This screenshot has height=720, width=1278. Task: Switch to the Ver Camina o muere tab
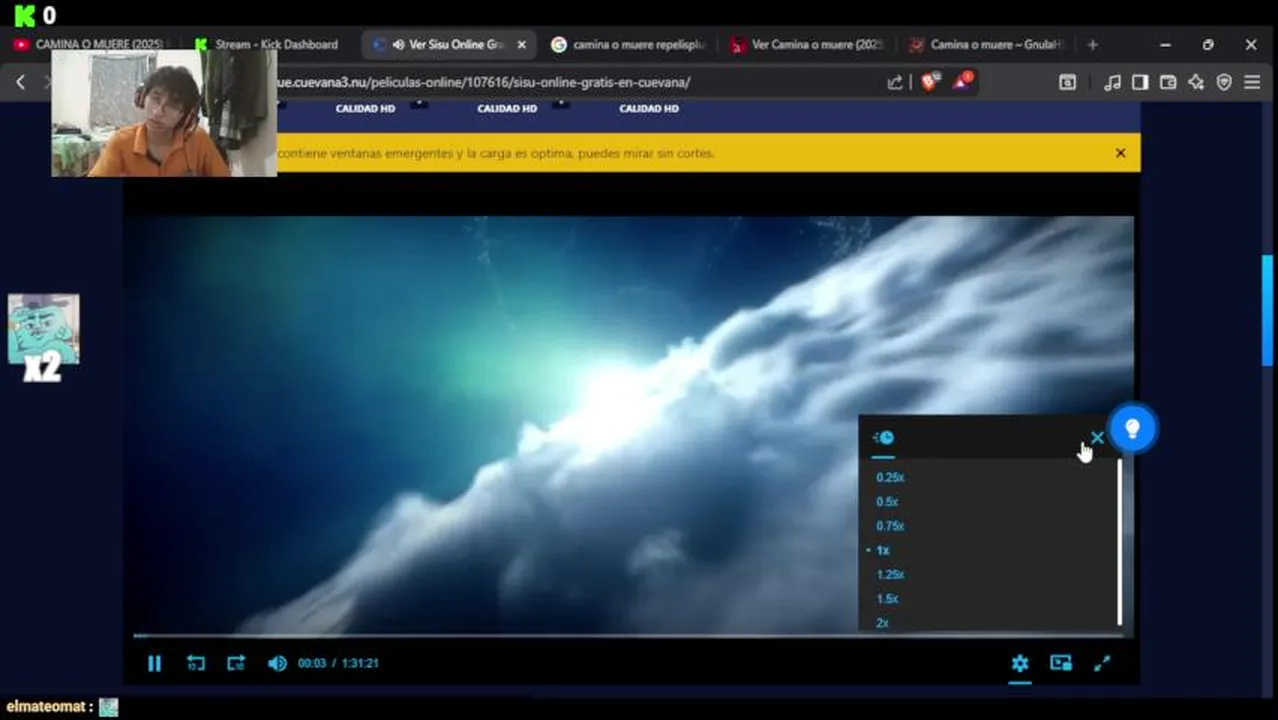coord(808,45)
